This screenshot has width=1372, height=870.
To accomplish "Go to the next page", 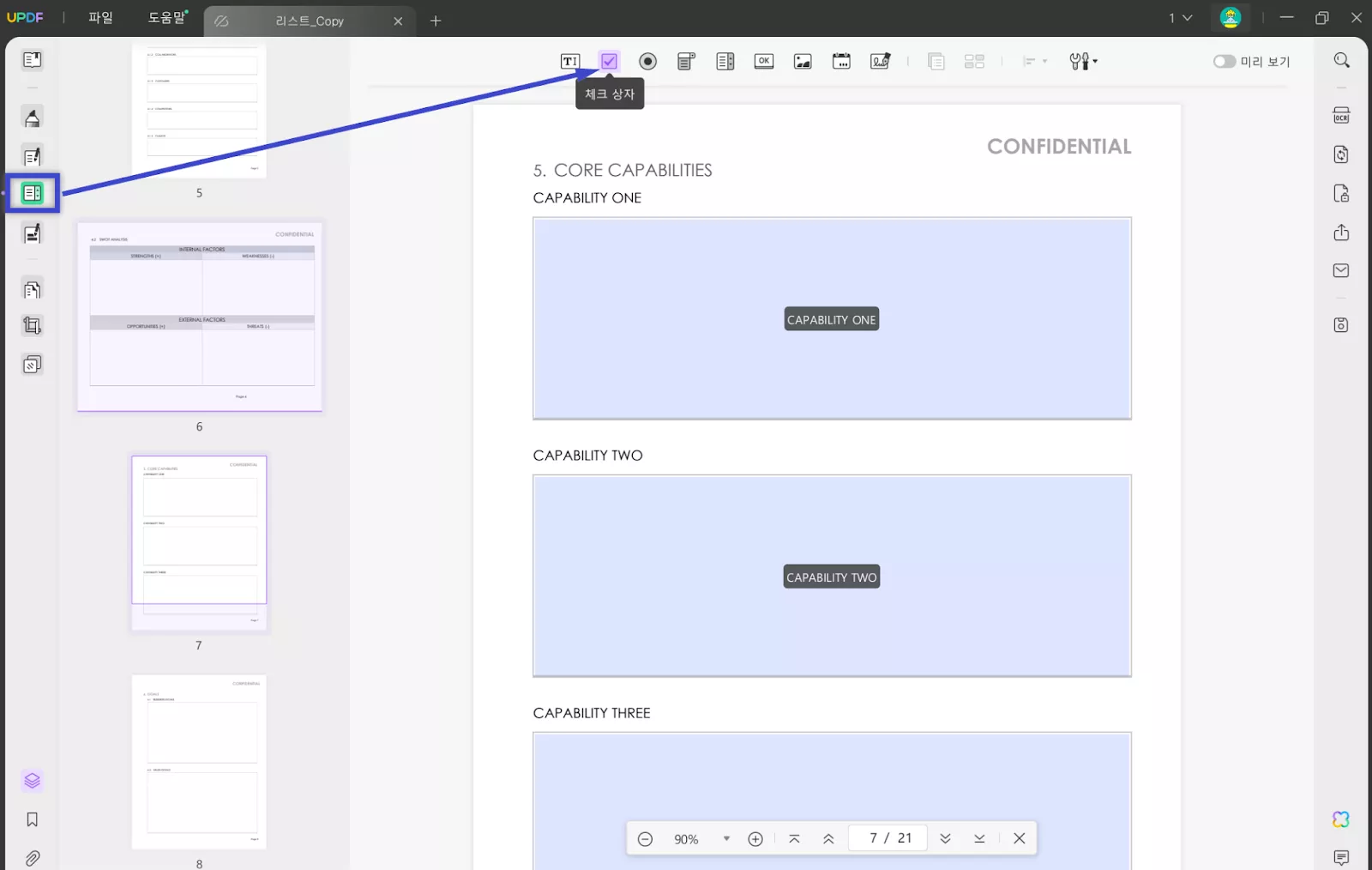I will click(945, 839).
